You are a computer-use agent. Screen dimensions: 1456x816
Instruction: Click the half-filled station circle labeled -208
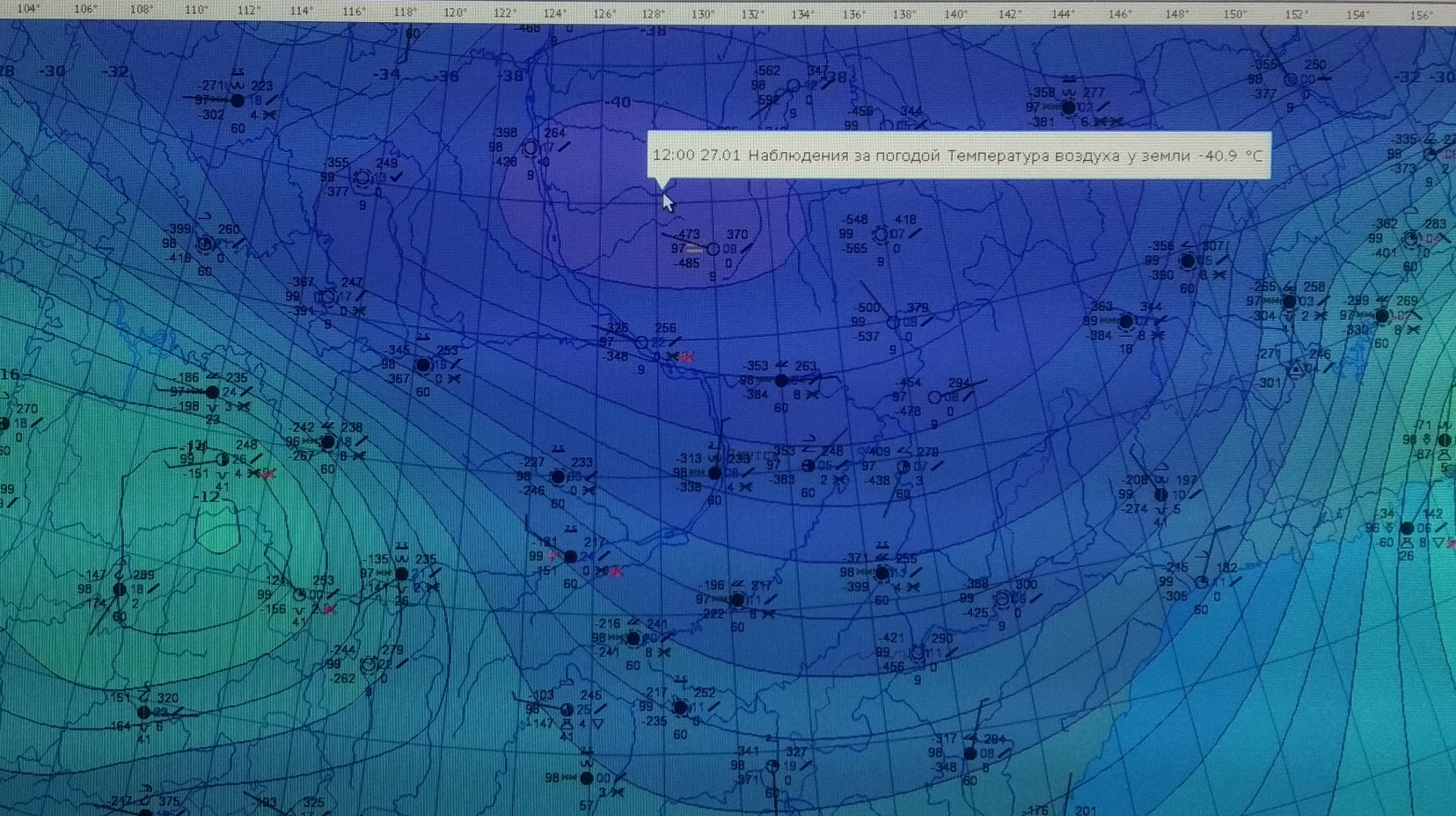[x=1161, y=495]
